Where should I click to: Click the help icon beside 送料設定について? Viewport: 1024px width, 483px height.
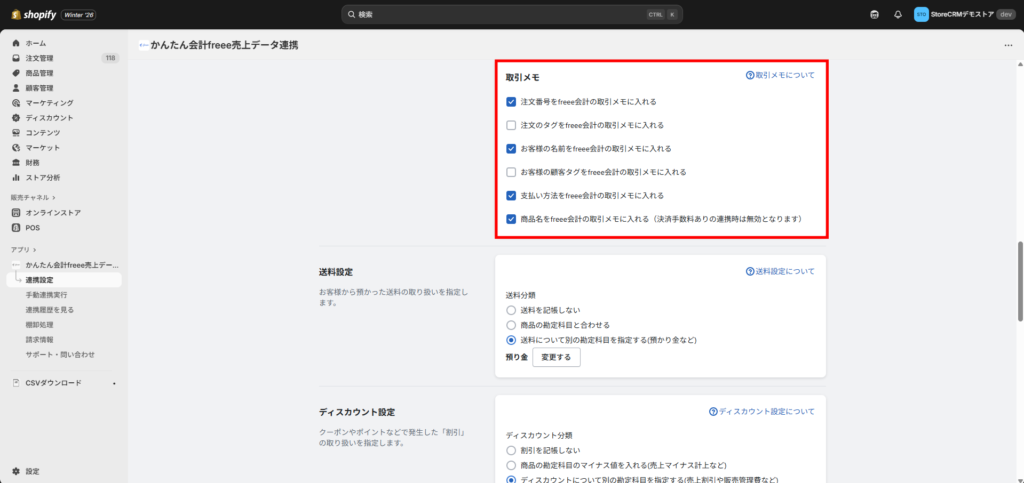[x=750, y=272]
